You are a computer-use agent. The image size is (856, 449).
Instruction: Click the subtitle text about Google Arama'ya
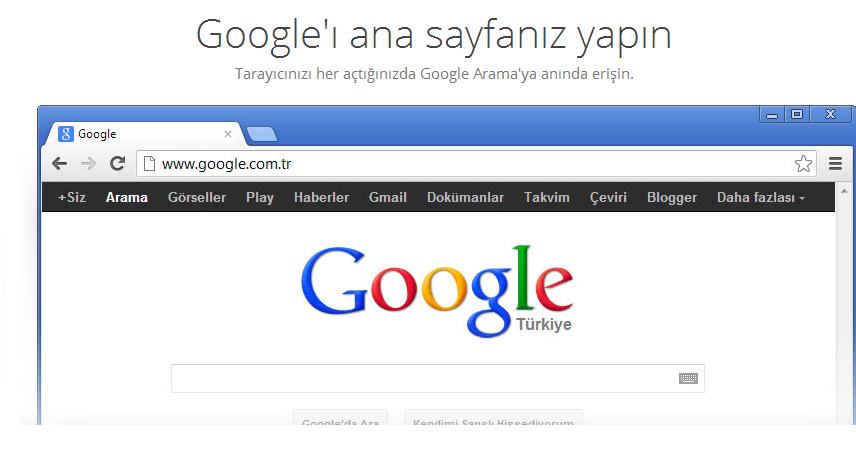(434, 74)
